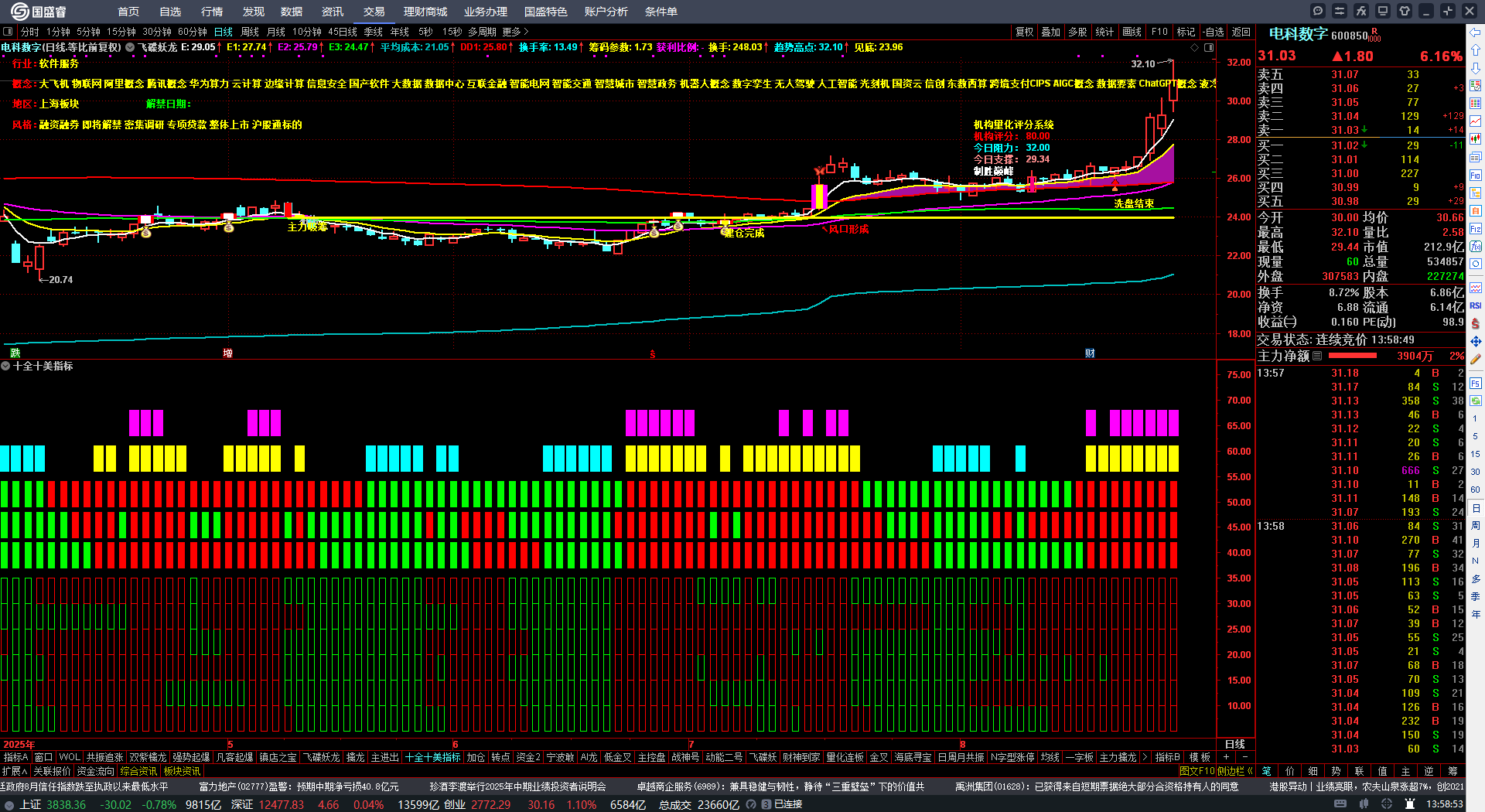Click the 画线 draw line button
The width and height of the screenshot is (1485, 812).
coord(1132,32)
